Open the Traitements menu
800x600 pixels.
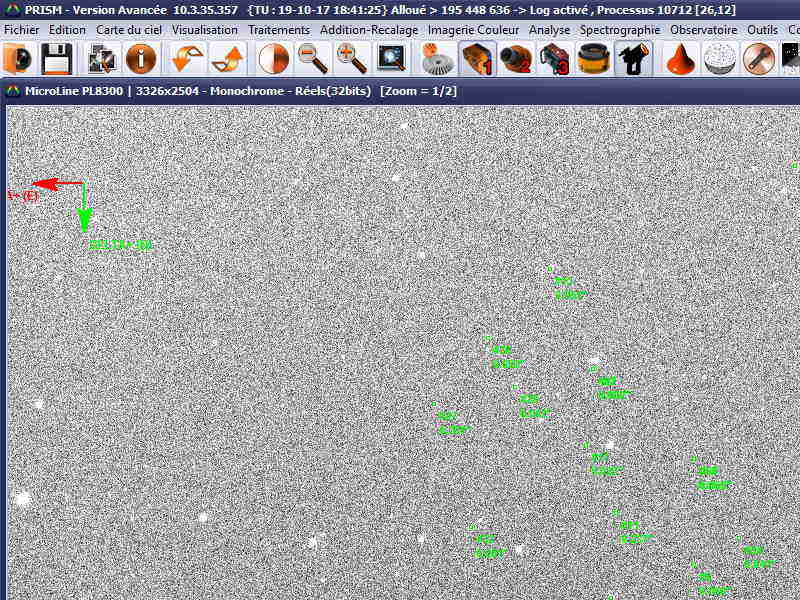coord(279,30)
